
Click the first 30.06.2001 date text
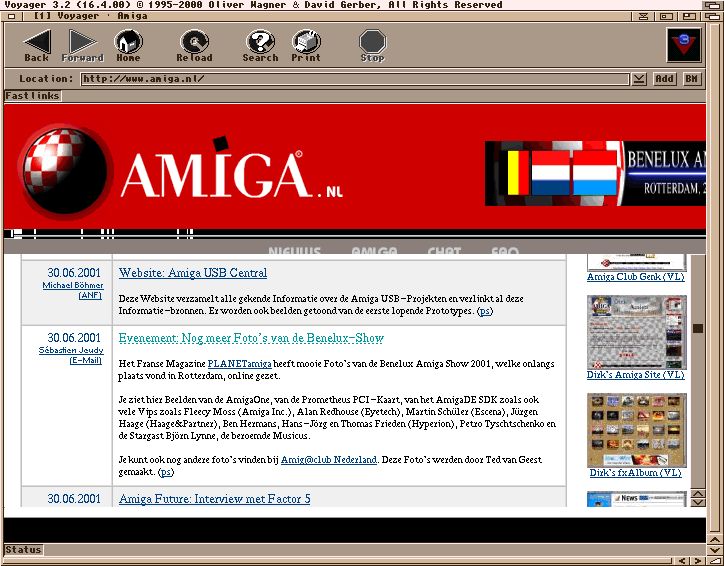[x=74, y=273]
